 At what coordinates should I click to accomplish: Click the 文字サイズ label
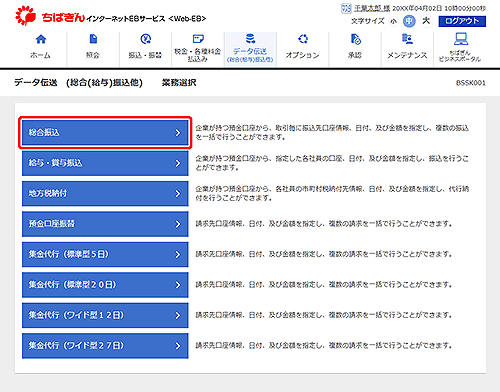(x=368, y=21)
